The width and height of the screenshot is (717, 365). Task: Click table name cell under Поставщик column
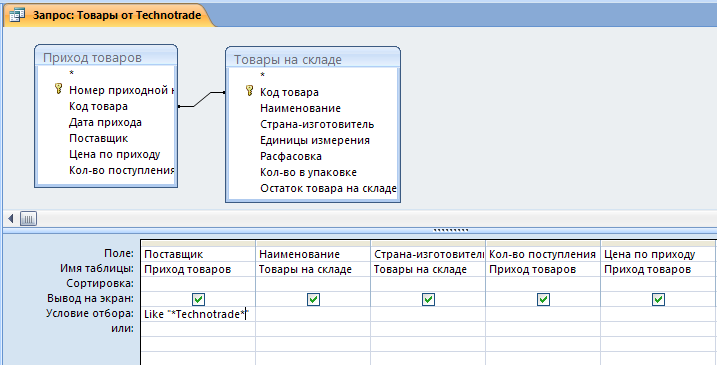[x=198, y=269]
